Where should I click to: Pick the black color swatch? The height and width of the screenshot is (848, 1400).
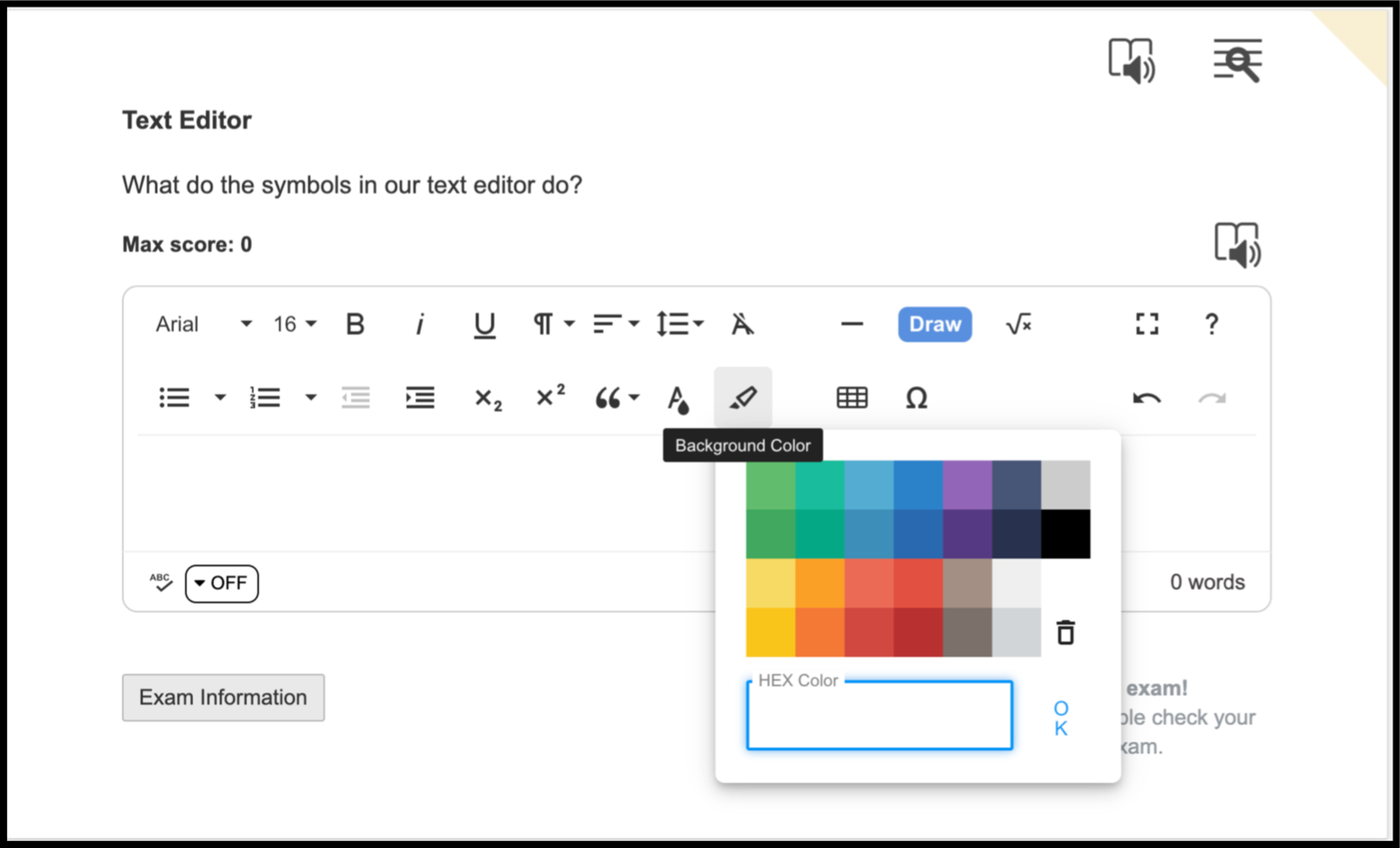point(1065,534)
